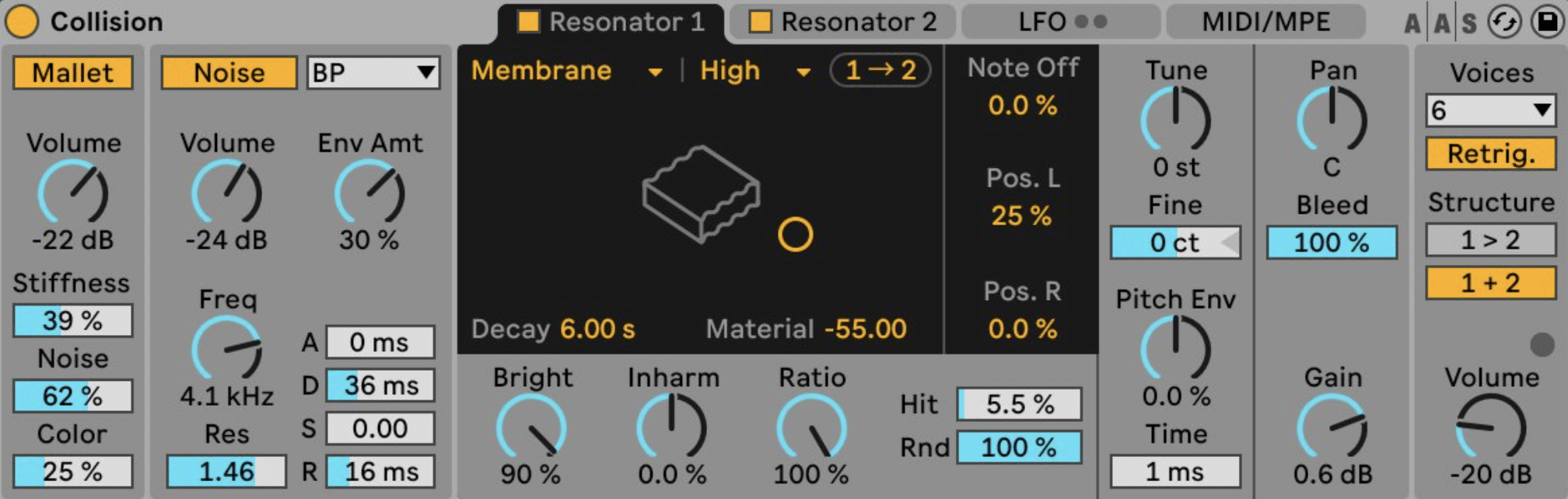This screenshot has width=1568, height=499.
Task: Click the master Volume knob at -20 dB
Action: coord(1490,427)
